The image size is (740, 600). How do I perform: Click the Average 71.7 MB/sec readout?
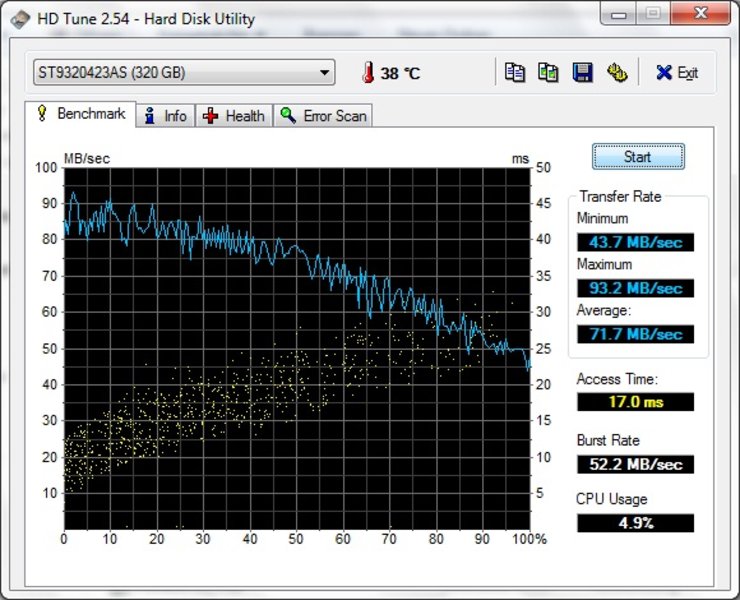635,334
